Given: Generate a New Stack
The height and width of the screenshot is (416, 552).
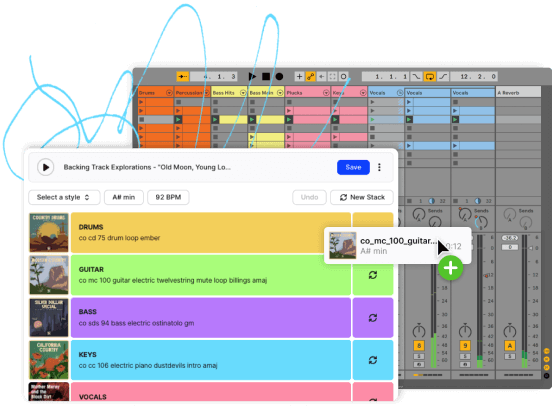Looking at the screenshot, I should click(x=362, y=197).
